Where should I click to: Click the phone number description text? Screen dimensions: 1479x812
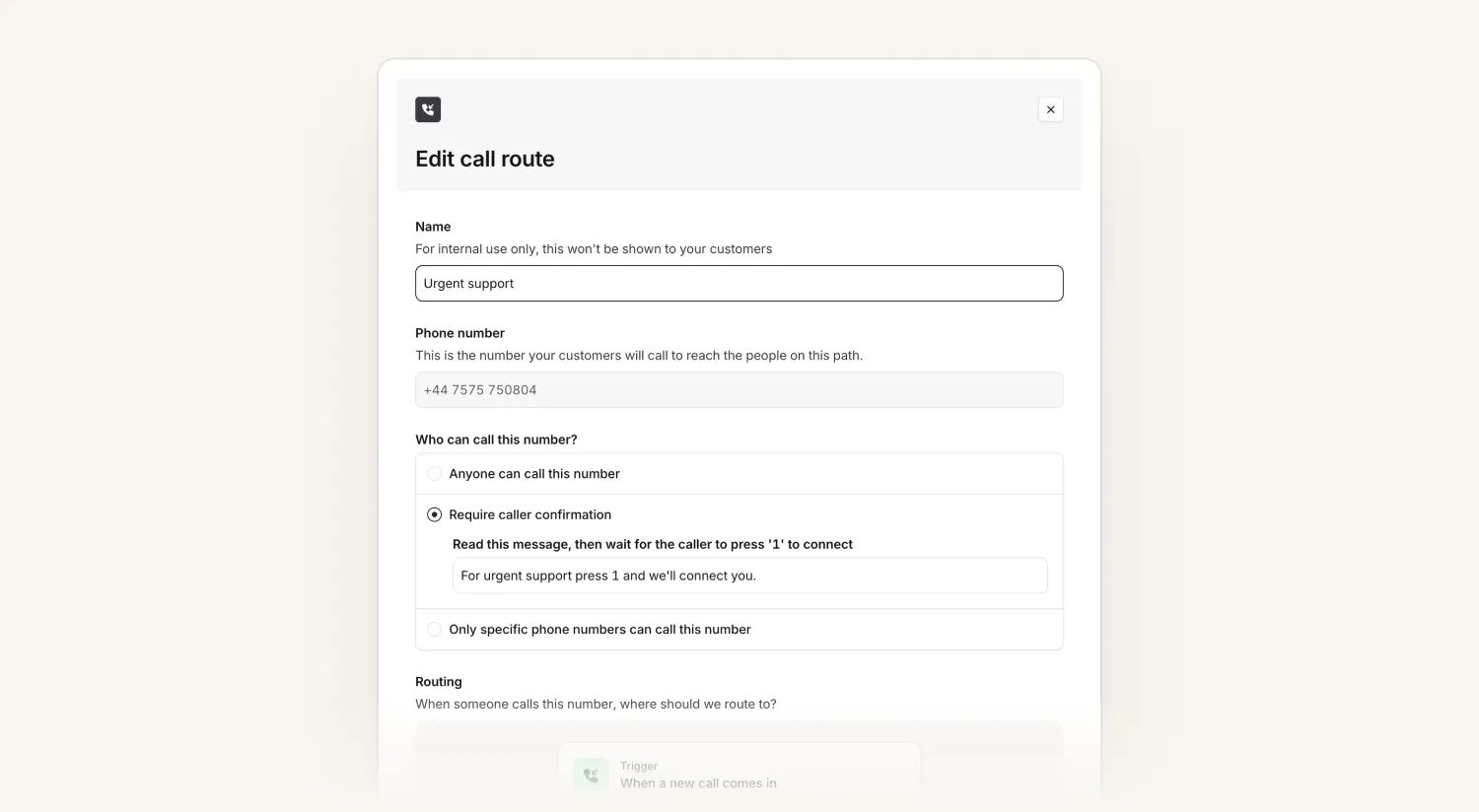coord(639,356)
